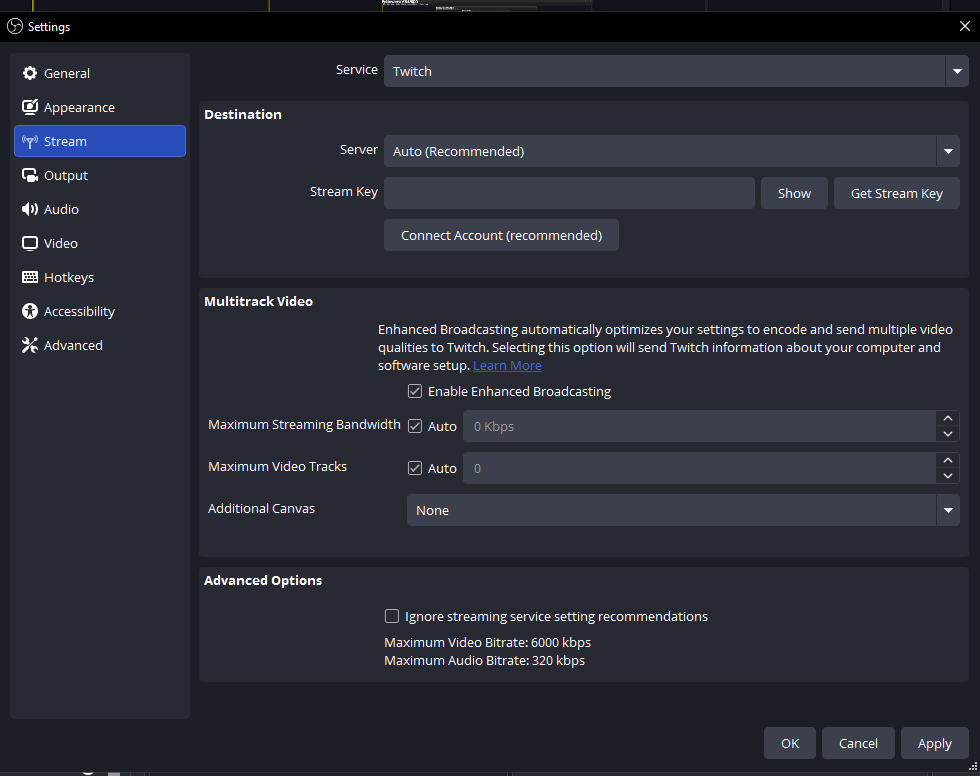This screenshot has height=776, width=980.
Task: Increase Maximum Video Tracks with up arrow
Action: coord(948,461)
